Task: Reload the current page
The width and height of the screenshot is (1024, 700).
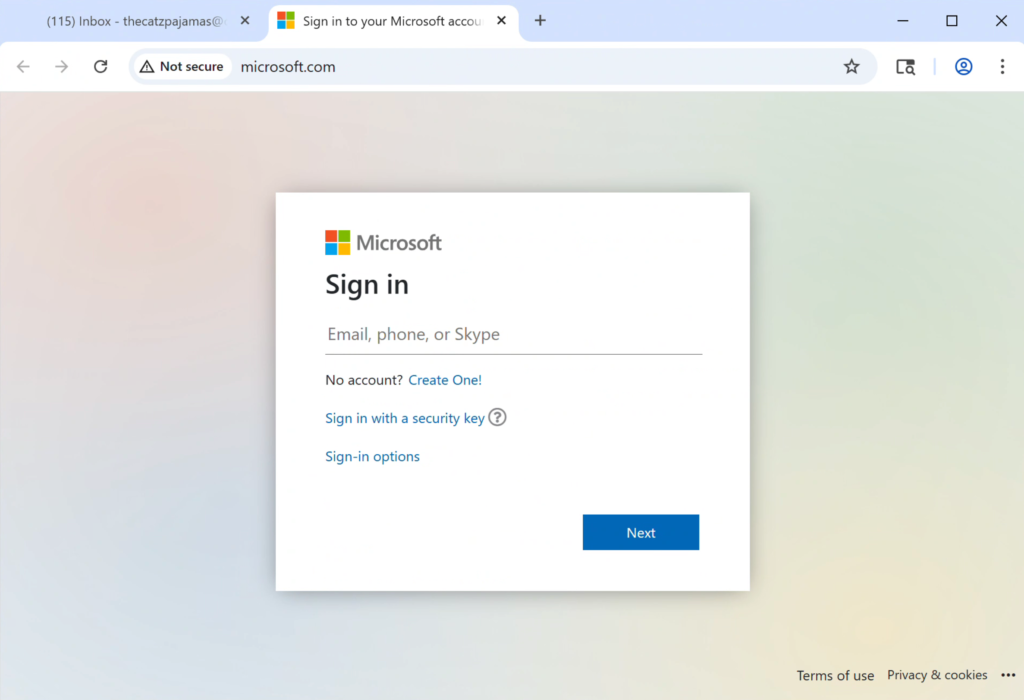Action: tap(101, 67)
